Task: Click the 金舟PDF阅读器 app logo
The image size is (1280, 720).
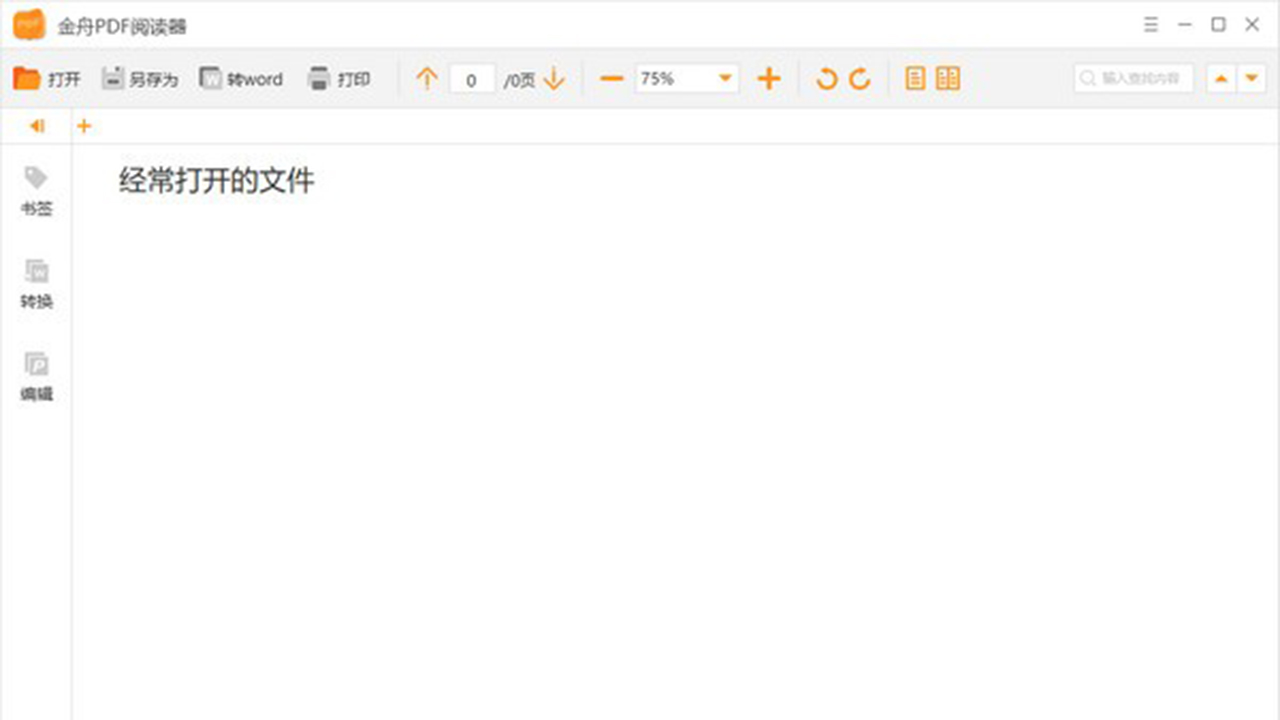Action: pos(29,25)
